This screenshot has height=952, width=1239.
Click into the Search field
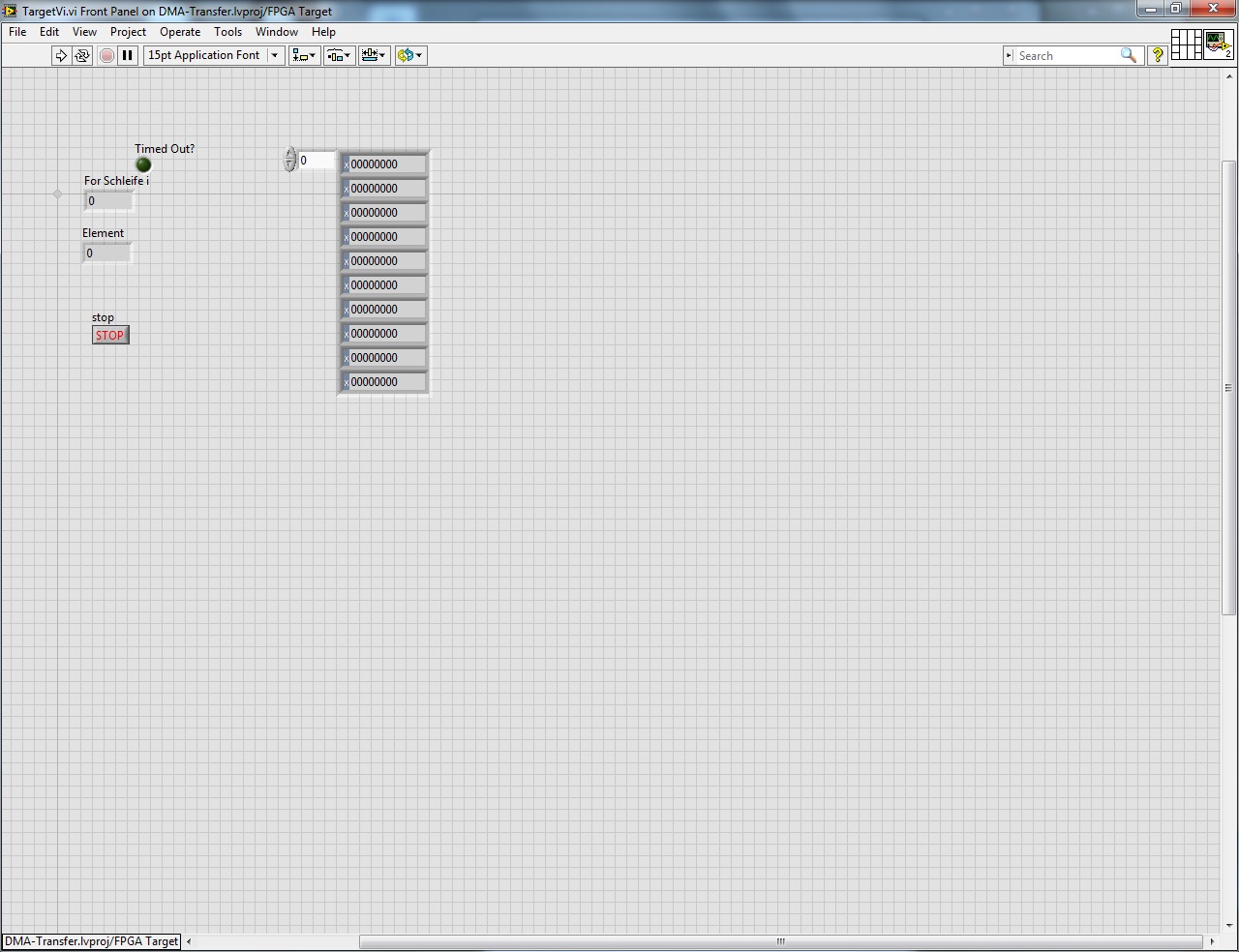point(1067,56)
